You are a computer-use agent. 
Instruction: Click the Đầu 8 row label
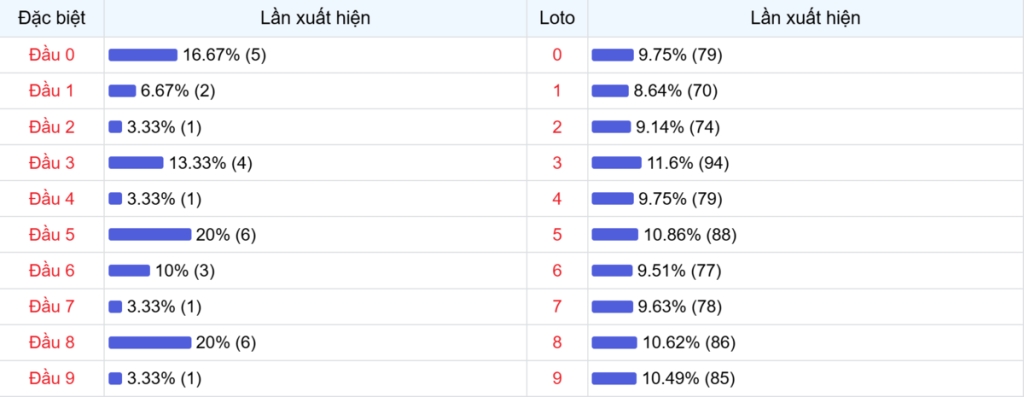52,342
